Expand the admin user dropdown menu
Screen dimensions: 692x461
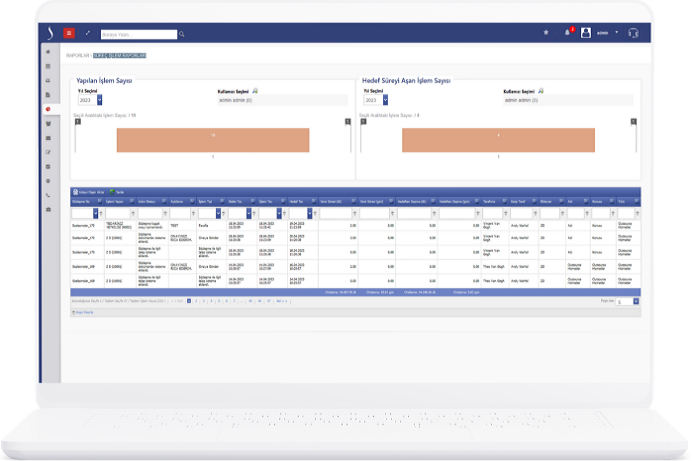(x=616, y=33)
